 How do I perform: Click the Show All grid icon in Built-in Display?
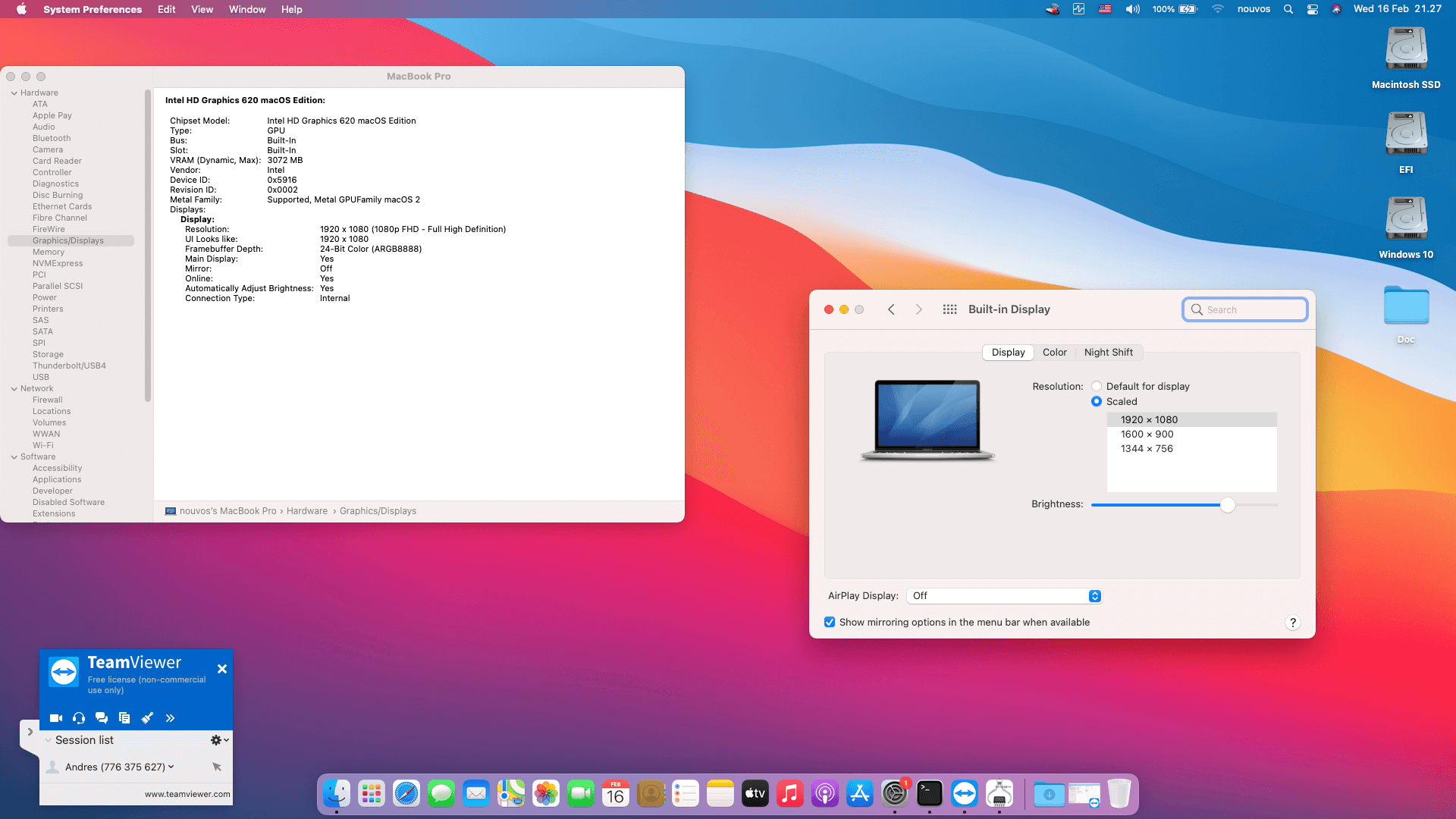point(949,309)
